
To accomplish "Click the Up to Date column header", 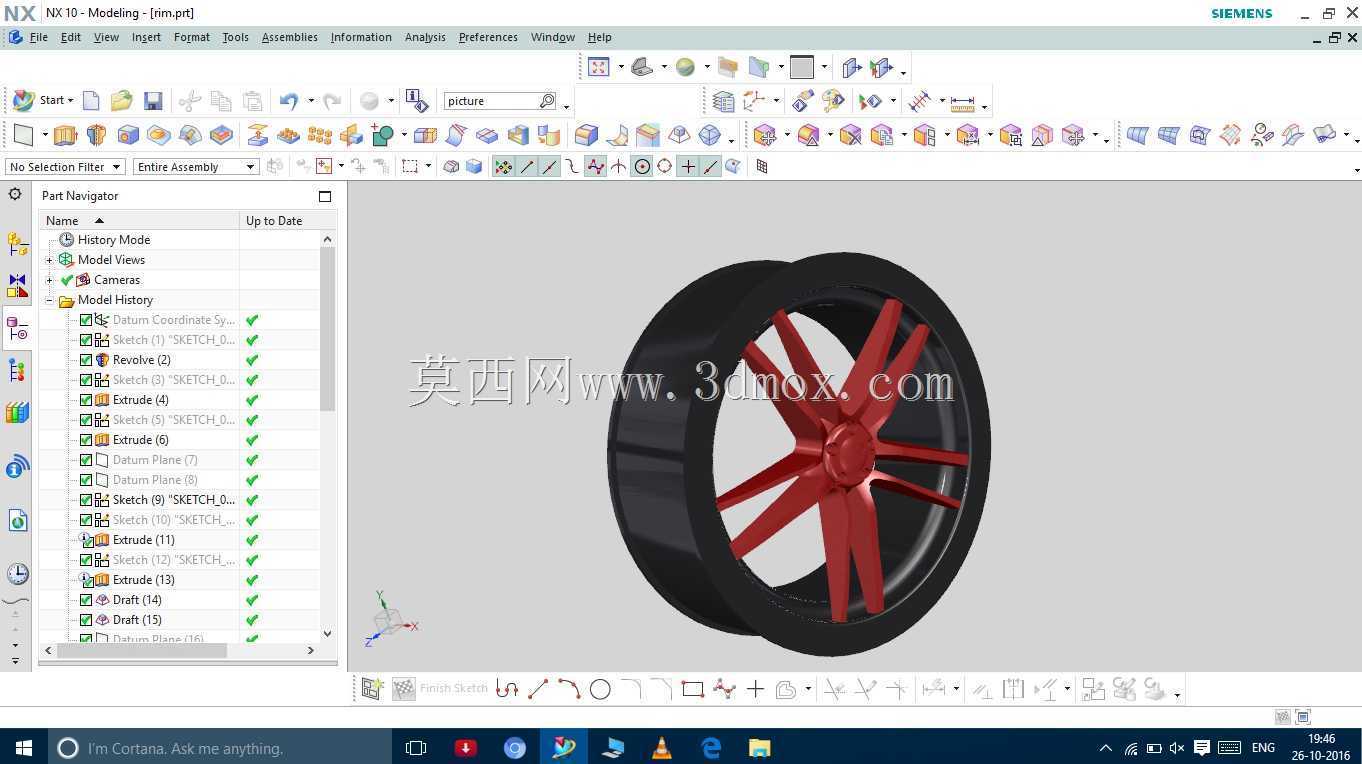I will click(281, 220).
